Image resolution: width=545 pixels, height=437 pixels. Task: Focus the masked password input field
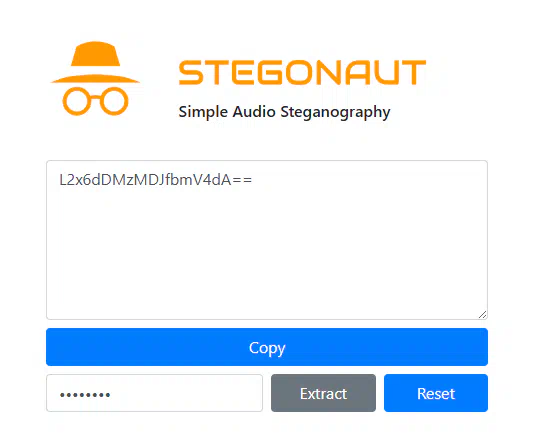click(x=154, y=393)
